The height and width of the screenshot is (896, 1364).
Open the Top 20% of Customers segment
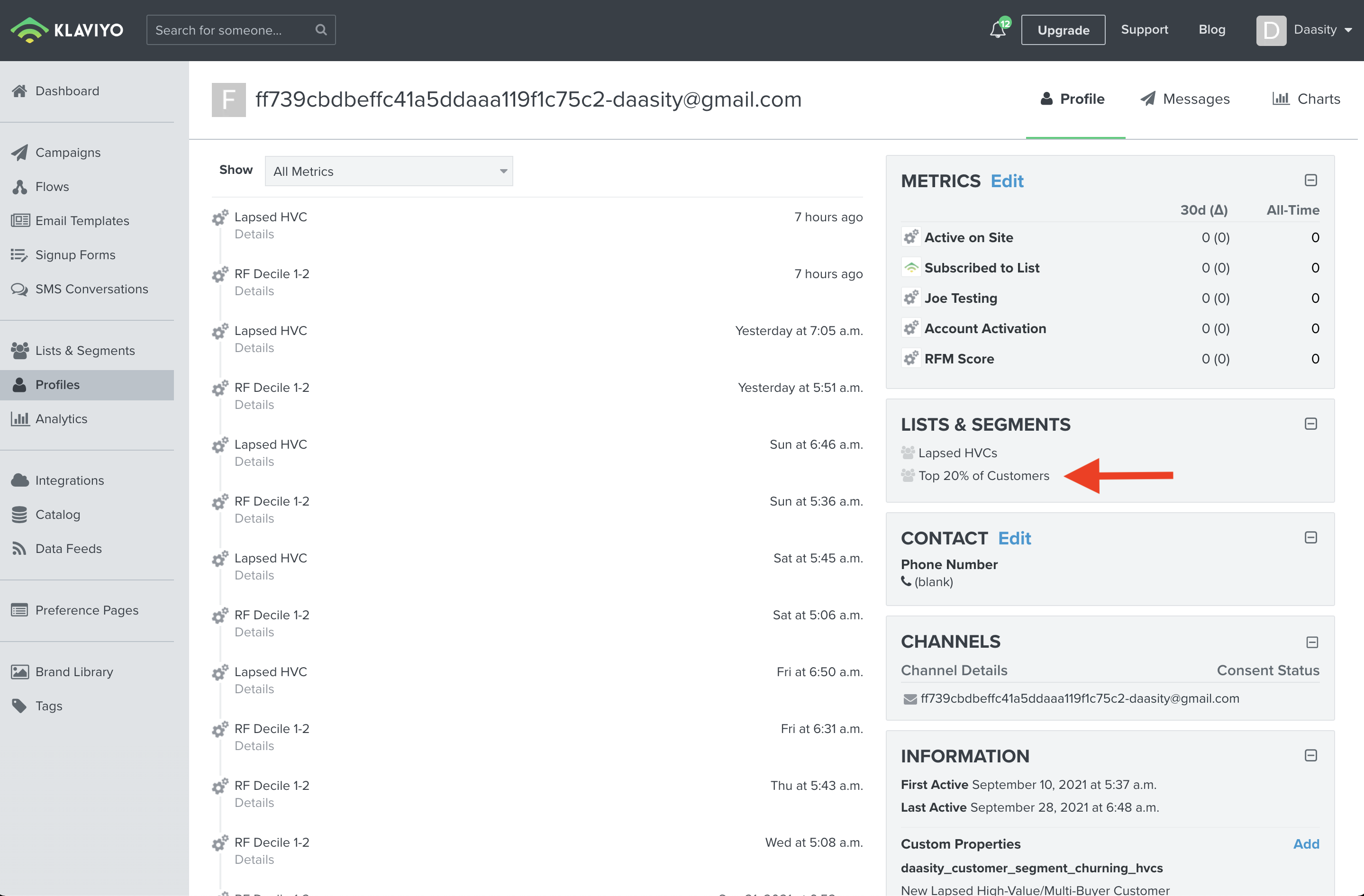[983, 476]
